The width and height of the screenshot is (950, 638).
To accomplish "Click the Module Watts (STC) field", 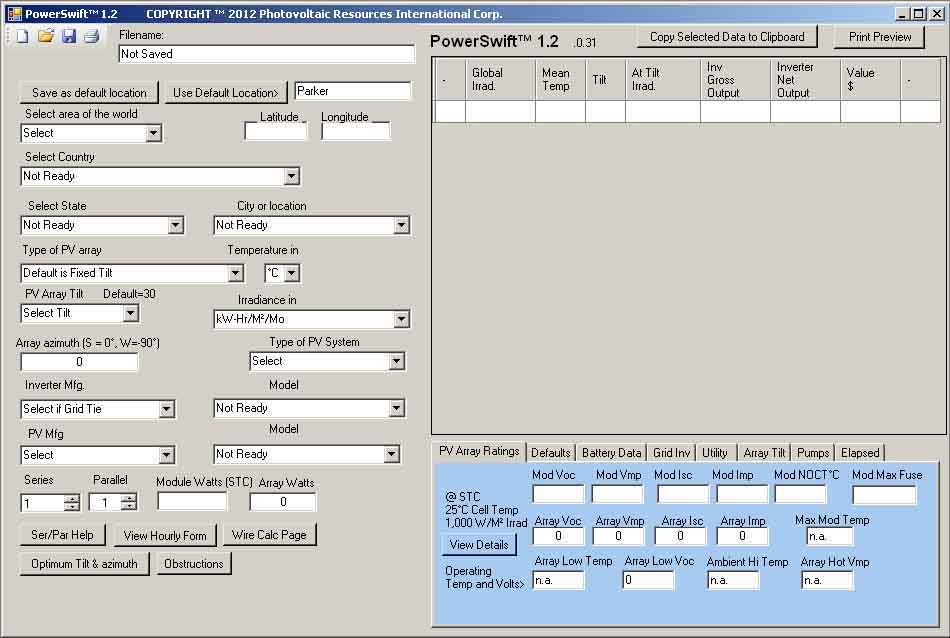I will [x=193, y=501].
